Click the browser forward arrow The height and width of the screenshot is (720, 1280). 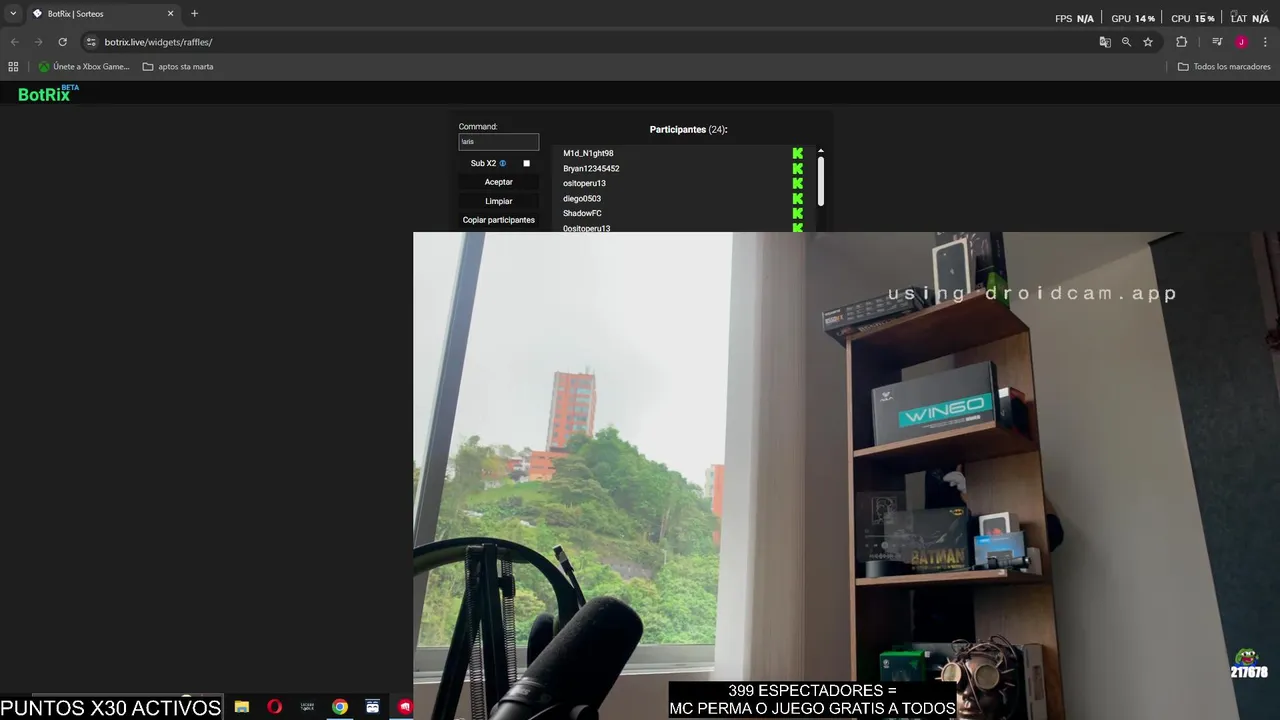(x=38, y=42)
